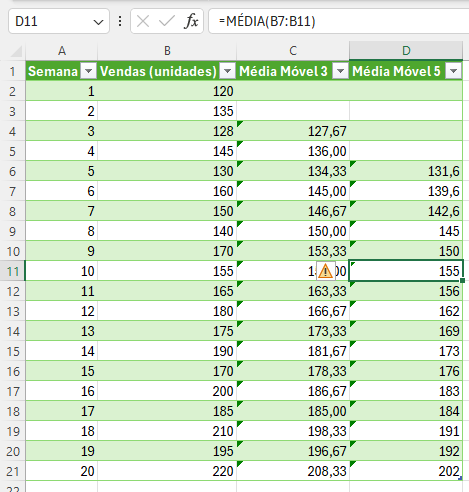The image size is (469, 492).
Task: Click the formula bar text =MÉDIA(B7:B11)
Action: [x=267, y=21]
